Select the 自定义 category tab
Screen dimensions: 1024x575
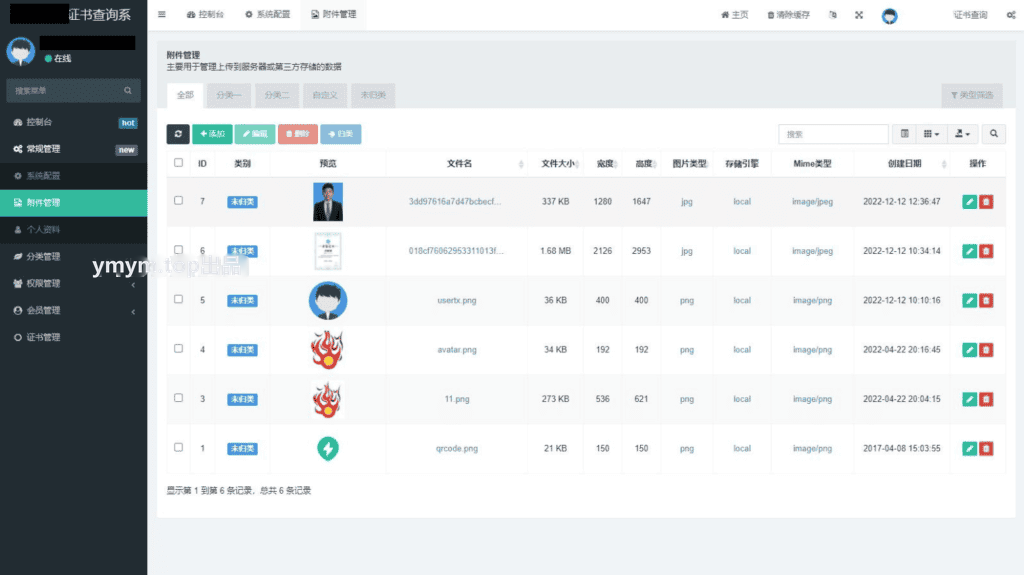(x=325, y=95)
